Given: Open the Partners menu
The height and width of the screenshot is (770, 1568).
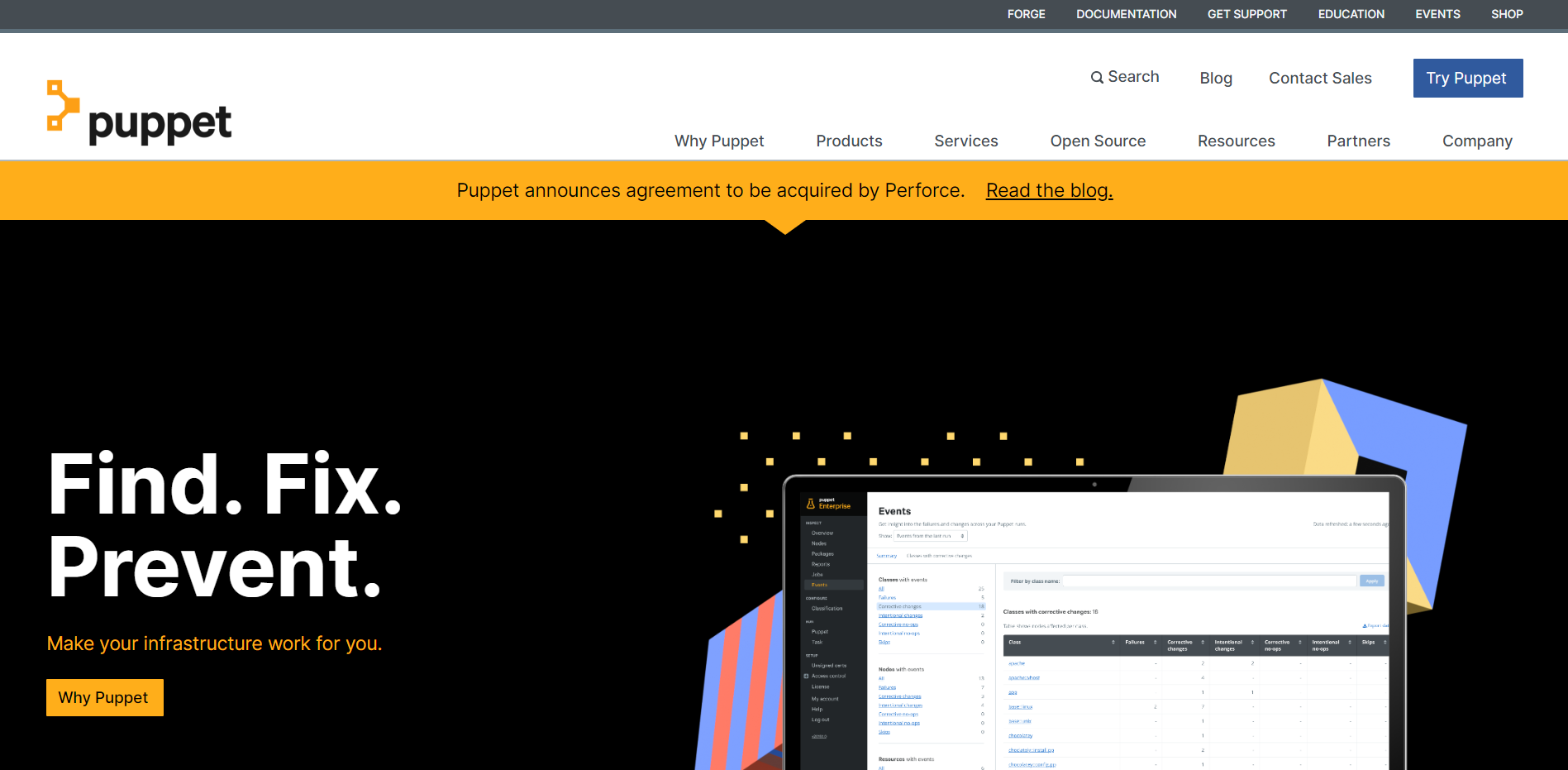Looking at the screenshot, I should click(1358, 141).
